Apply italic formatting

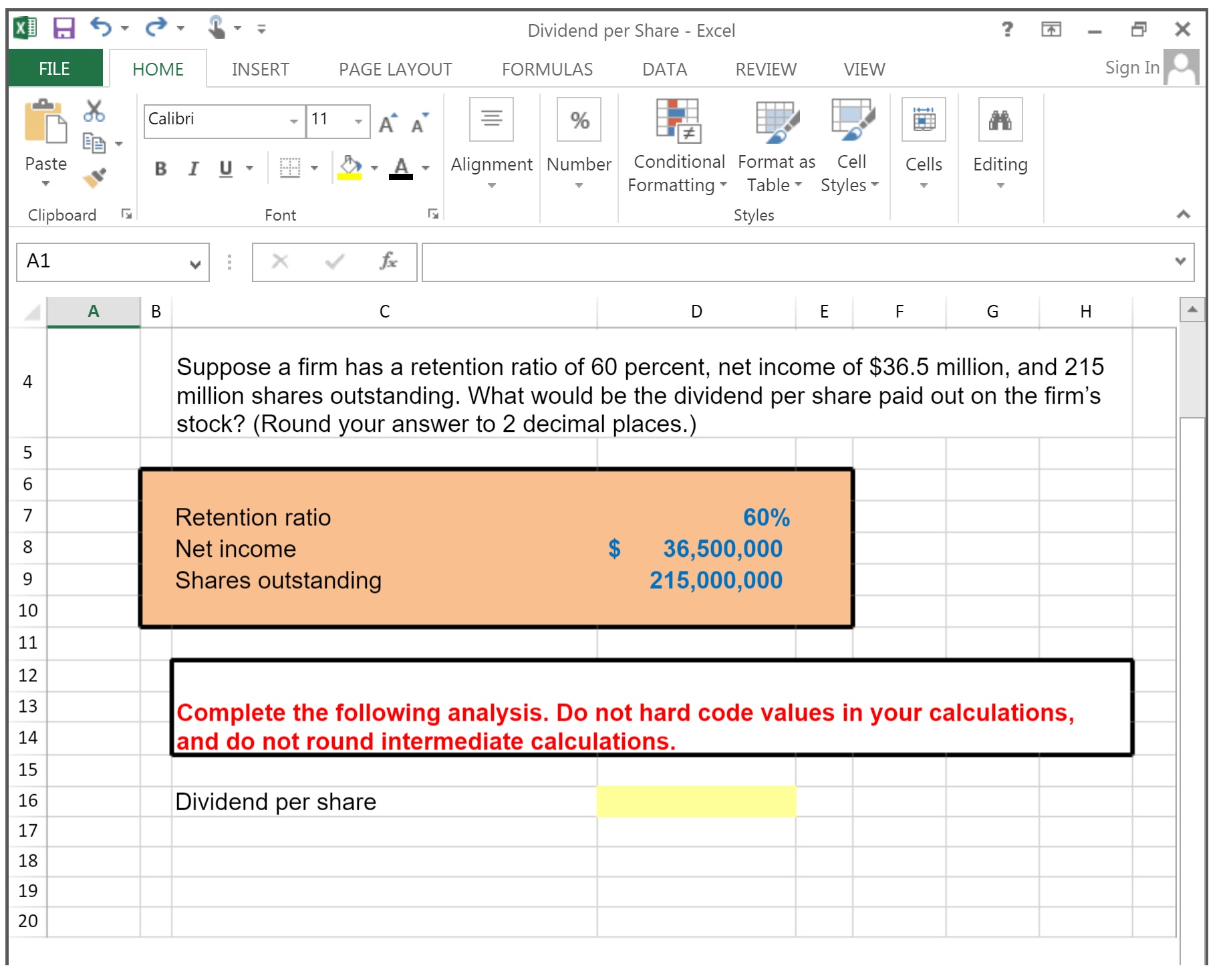[x=192, y=170]
